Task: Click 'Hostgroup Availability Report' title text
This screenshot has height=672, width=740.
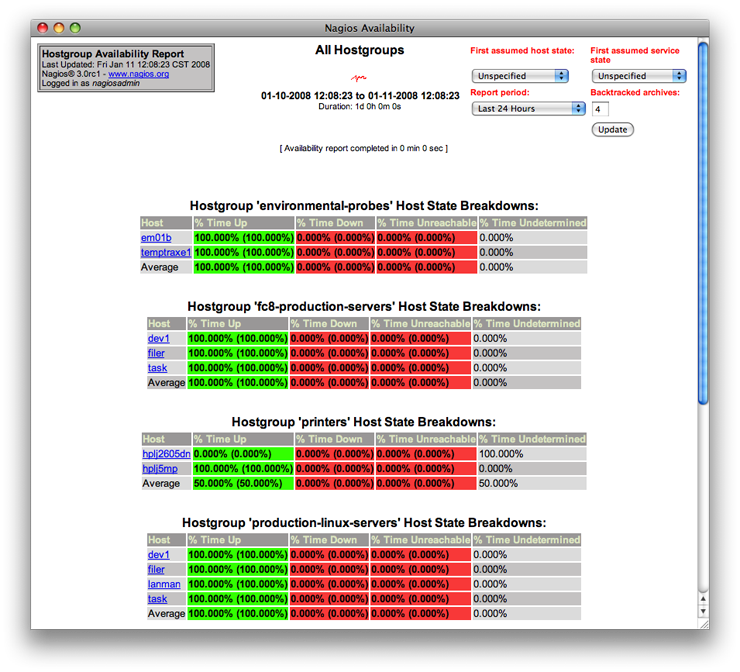Action: (x=113, y=54)
